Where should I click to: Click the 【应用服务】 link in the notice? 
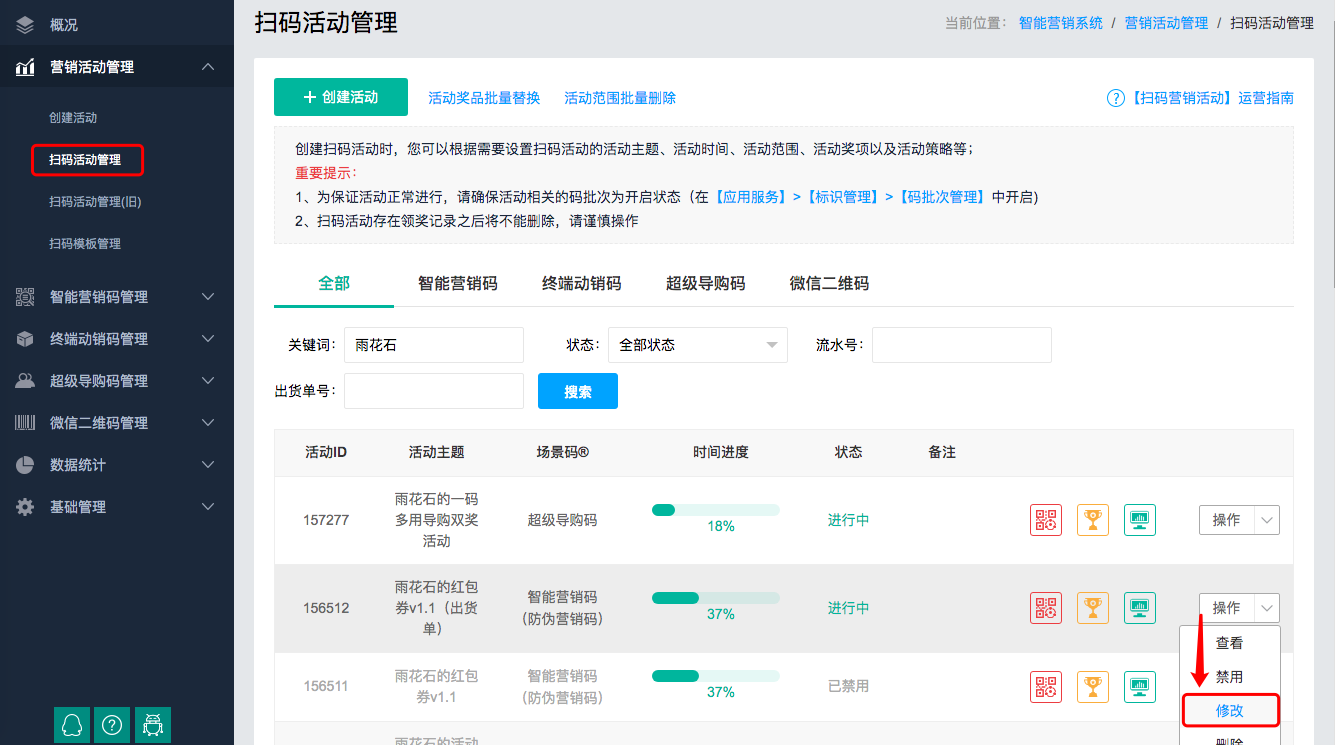point(750,197)
